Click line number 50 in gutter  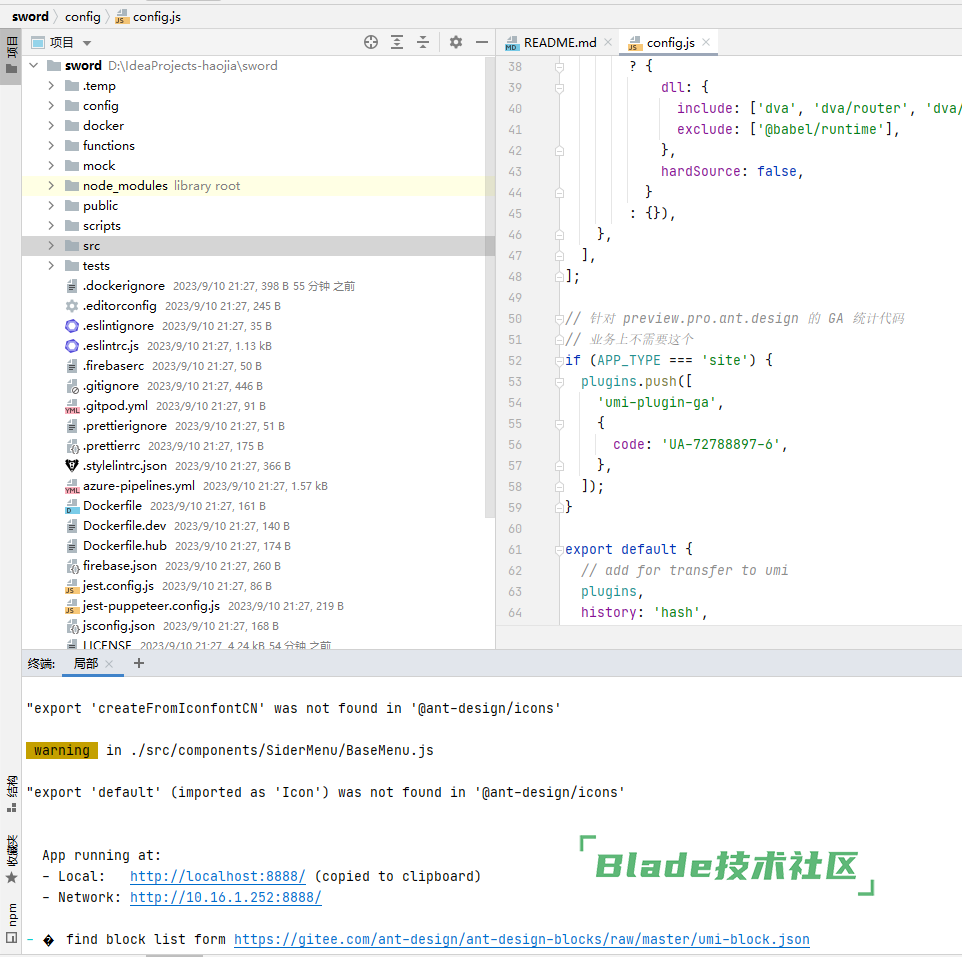click(x=515, y=319)
